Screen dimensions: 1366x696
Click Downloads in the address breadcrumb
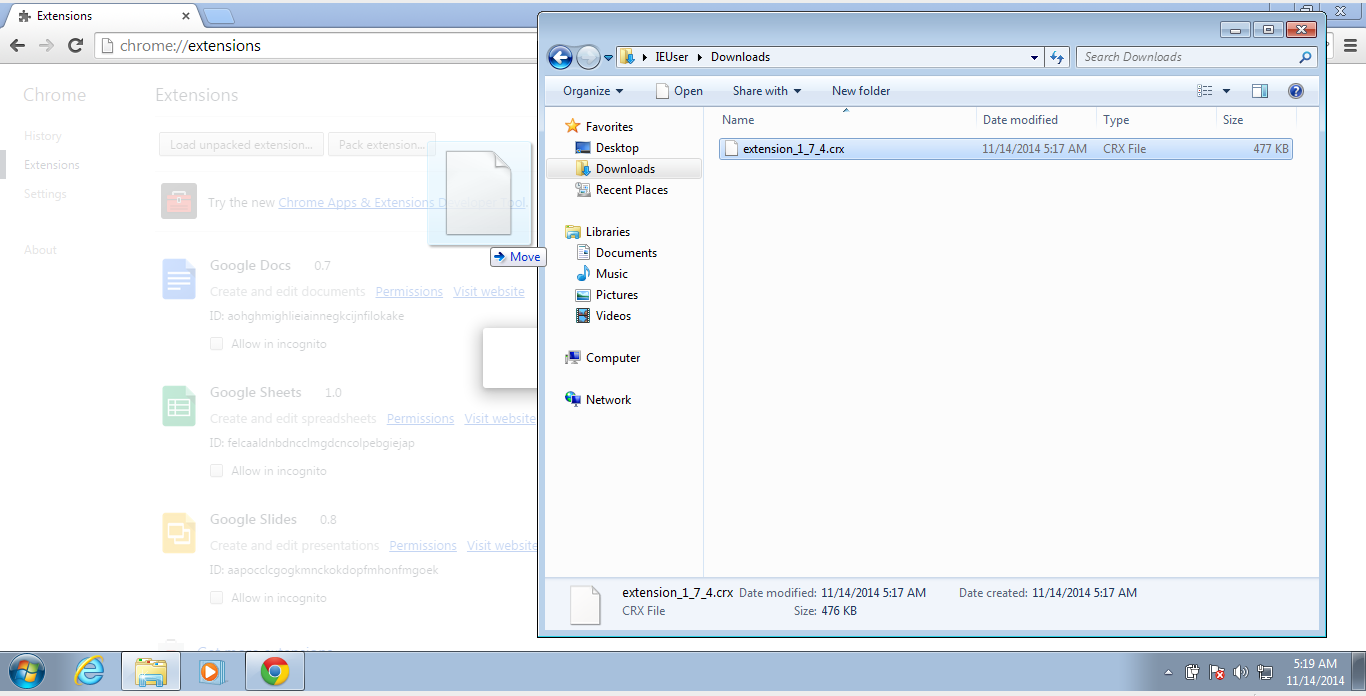740,57
